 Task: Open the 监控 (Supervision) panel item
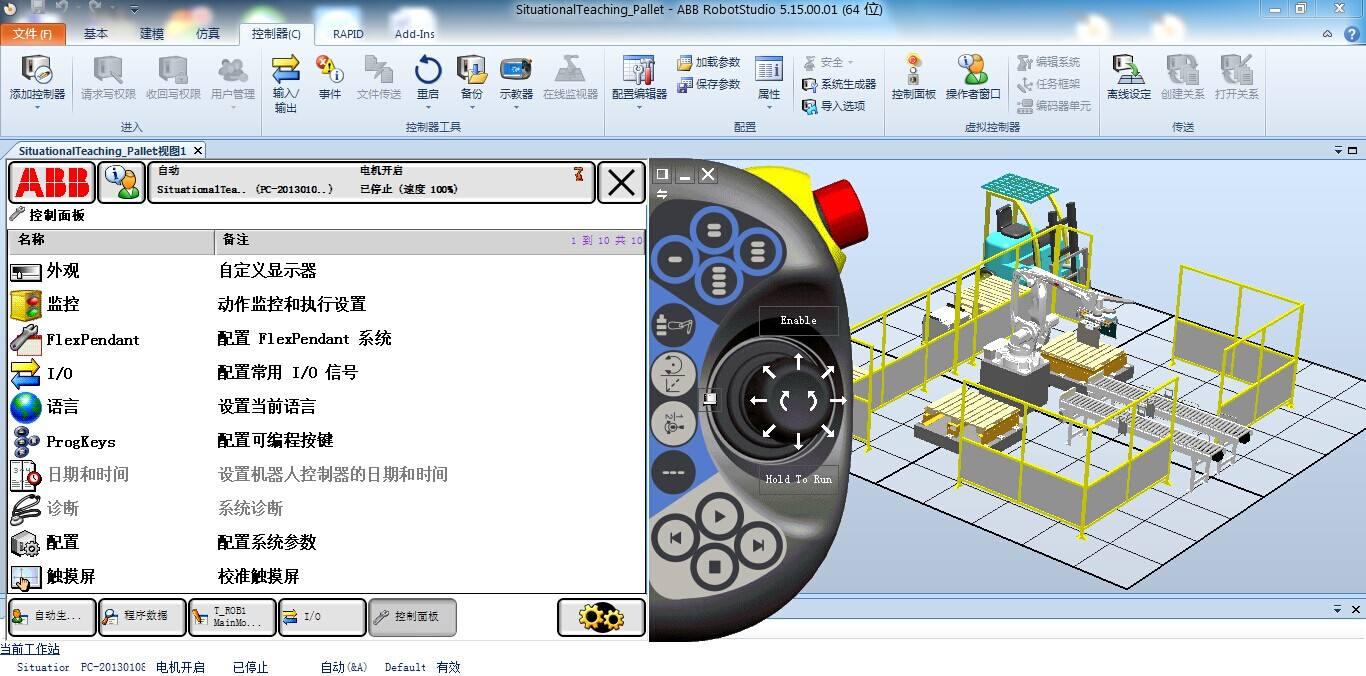[326, 304]
